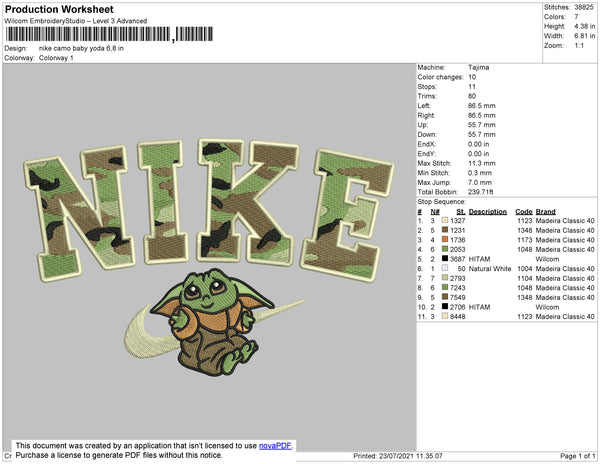The height and width of the screenshot is (464, 600).
Task: Click design name 'nike camo baby yoda 6,8 in'
Action: click(81, 49)
